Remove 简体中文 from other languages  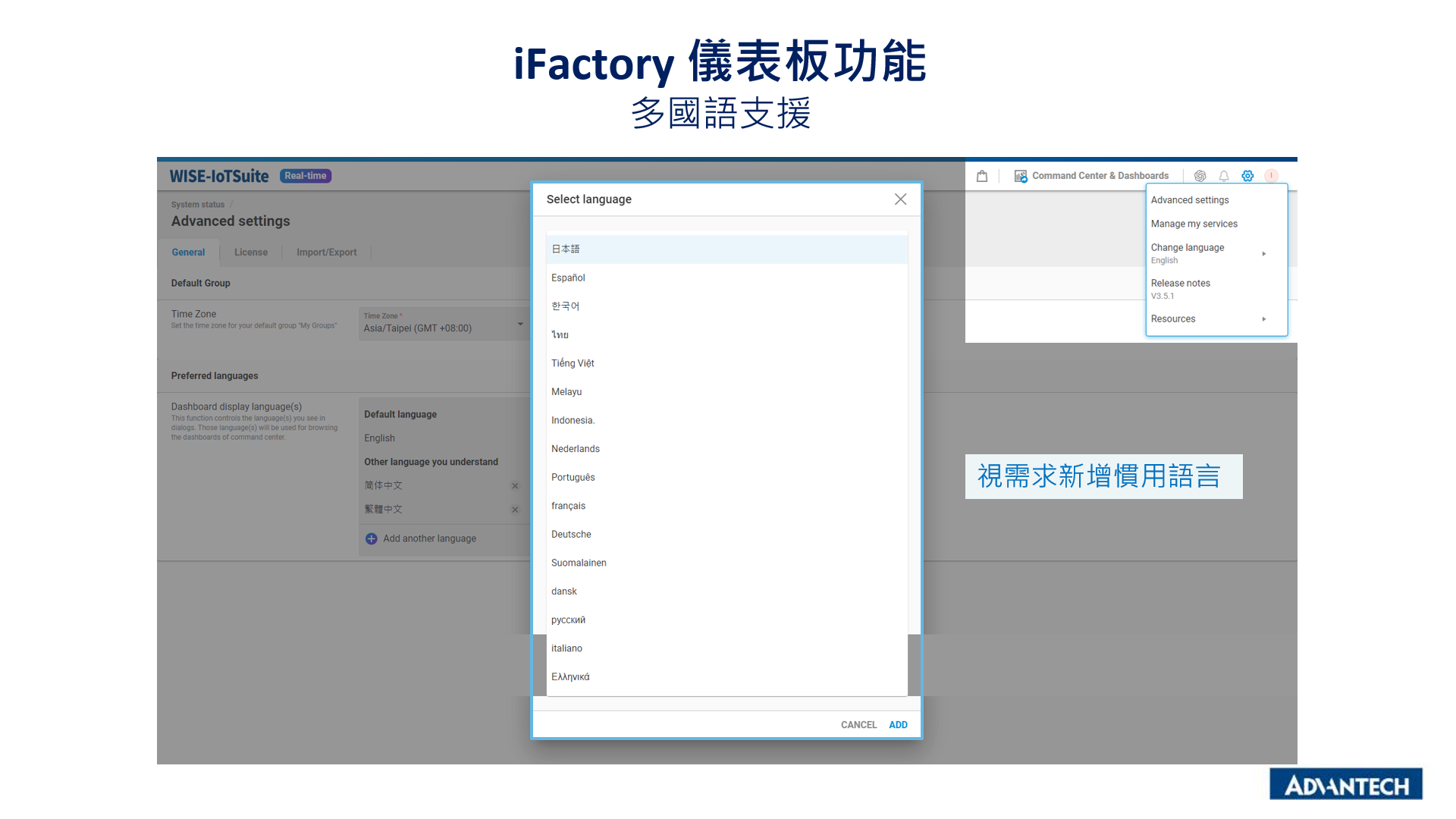[x=515, y=486]
